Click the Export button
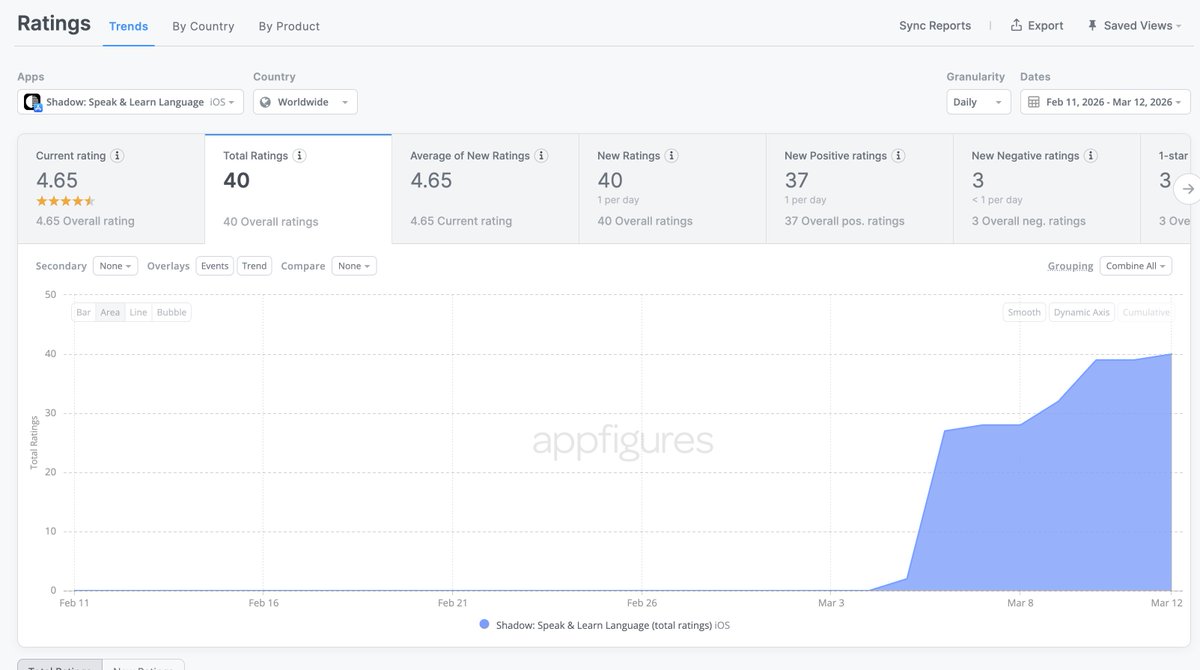1200x670 pixels. point(1037,26)
